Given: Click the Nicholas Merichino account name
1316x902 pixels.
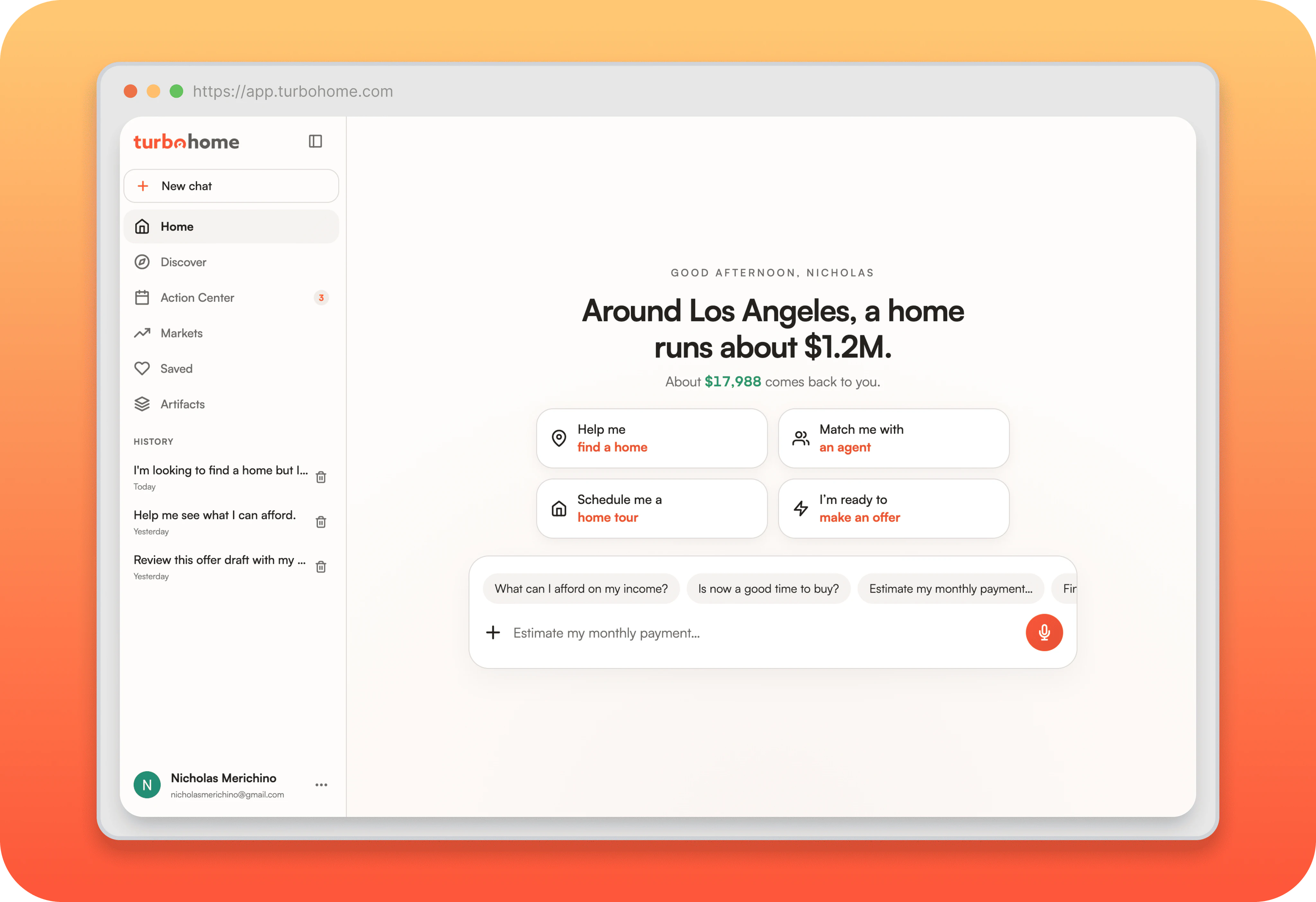Looking at the screenshot, I should (224, 778).
